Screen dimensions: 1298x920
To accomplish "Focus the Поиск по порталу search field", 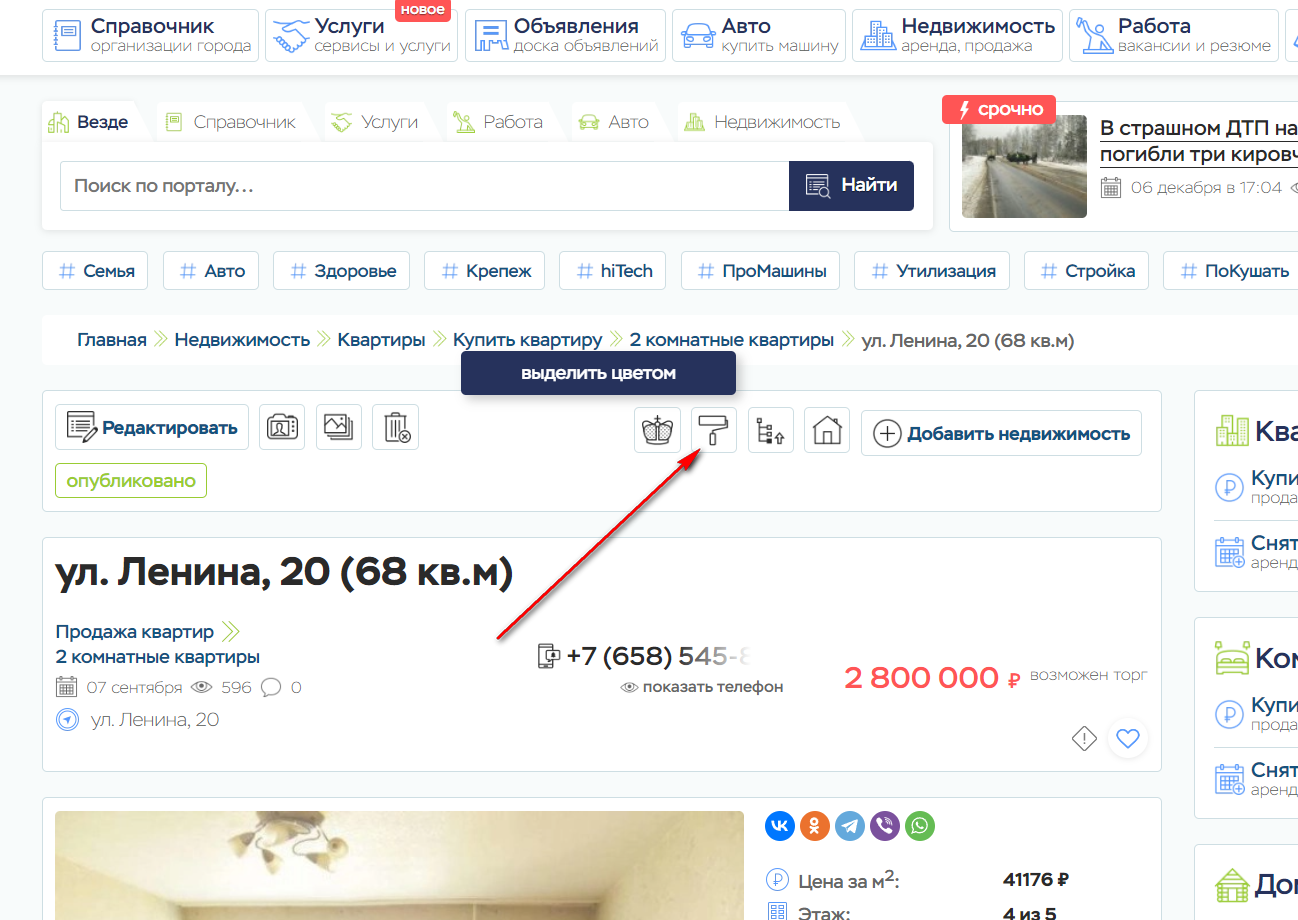I will pyautogui.click(x=424, y=186).
